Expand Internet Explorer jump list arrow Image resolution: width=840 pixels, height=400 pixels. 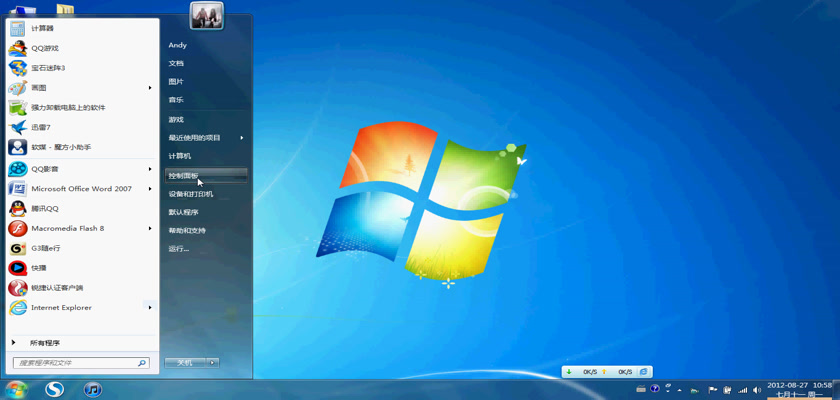[x=150, y=307]
